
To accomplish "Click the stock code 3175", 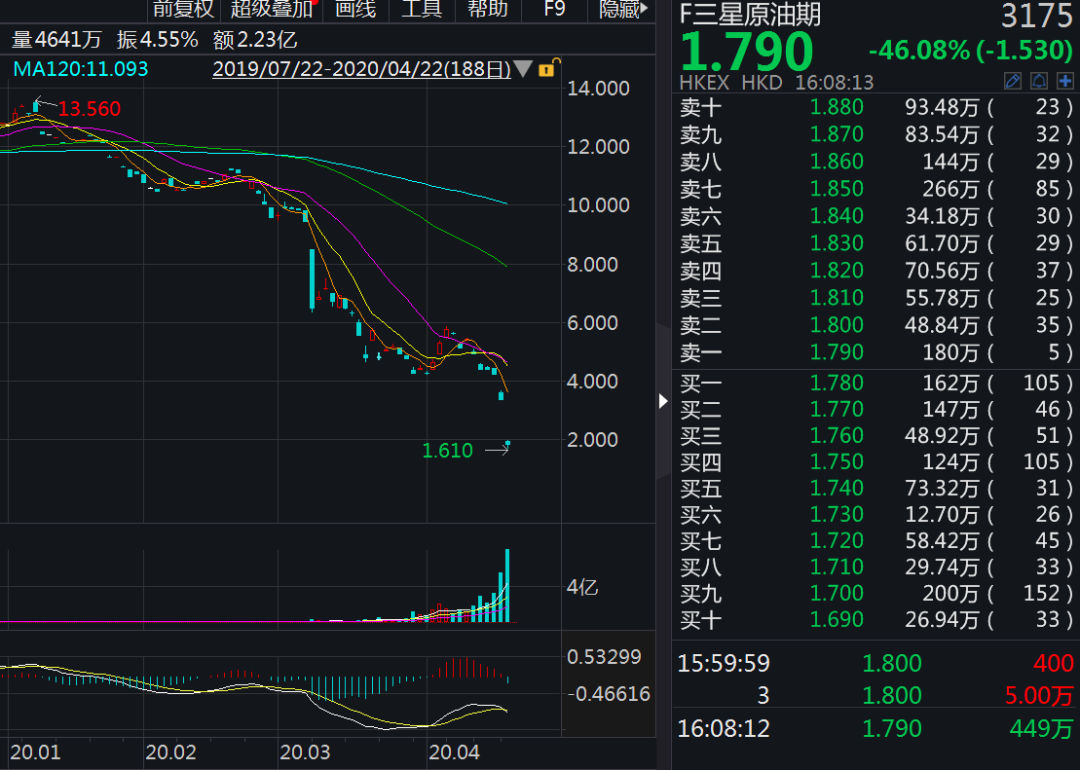I will pos(1037,16).
